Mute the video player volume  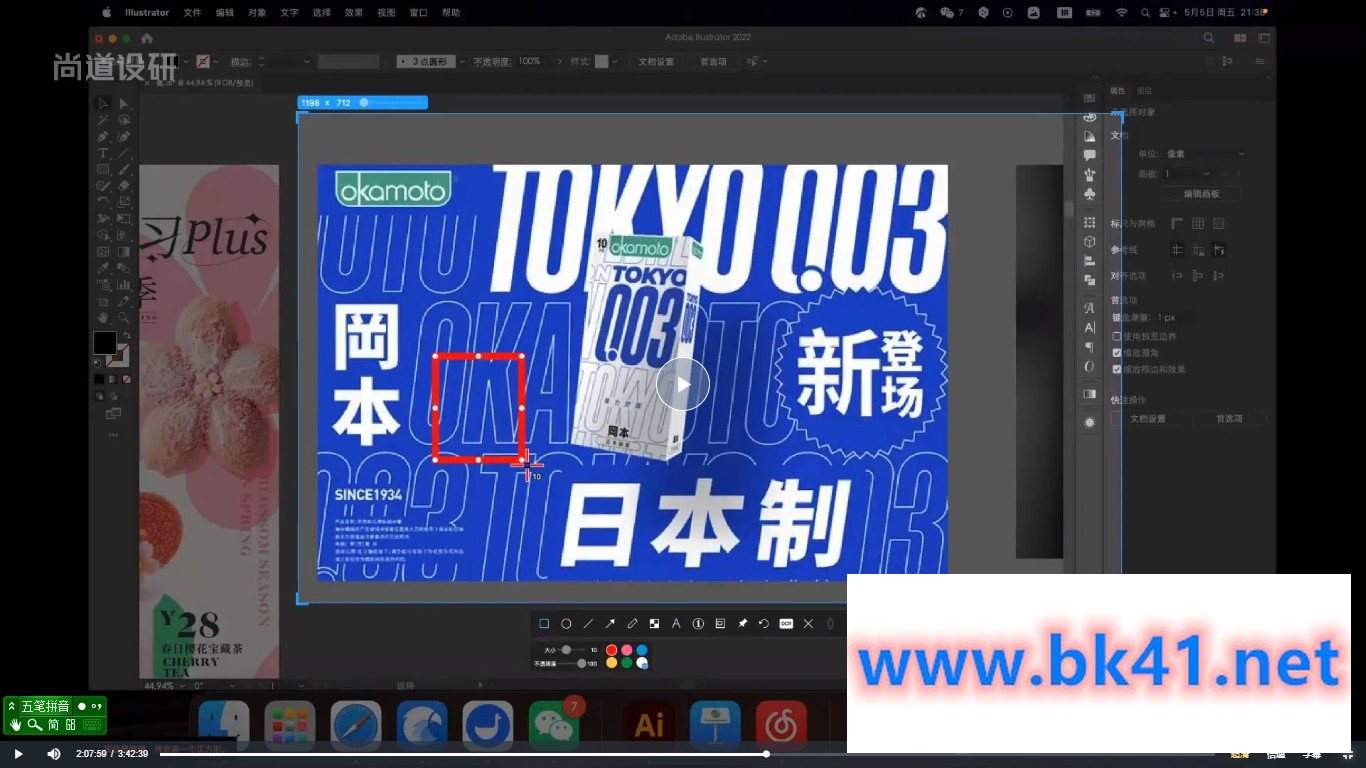[54, 754]
